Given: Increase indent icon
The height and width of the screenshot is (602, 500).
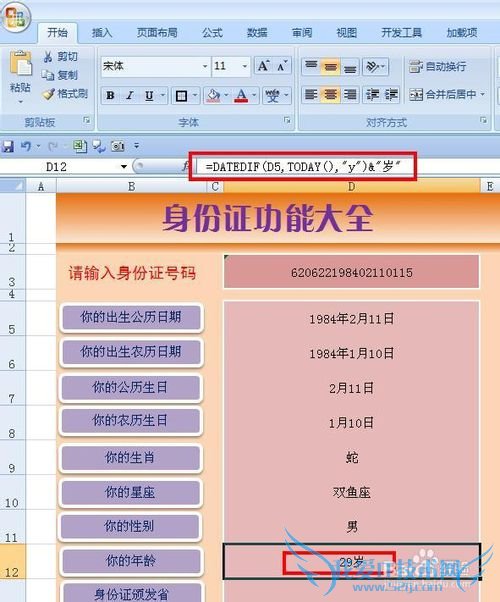Looking at the screenshot, I should (391, 94).
